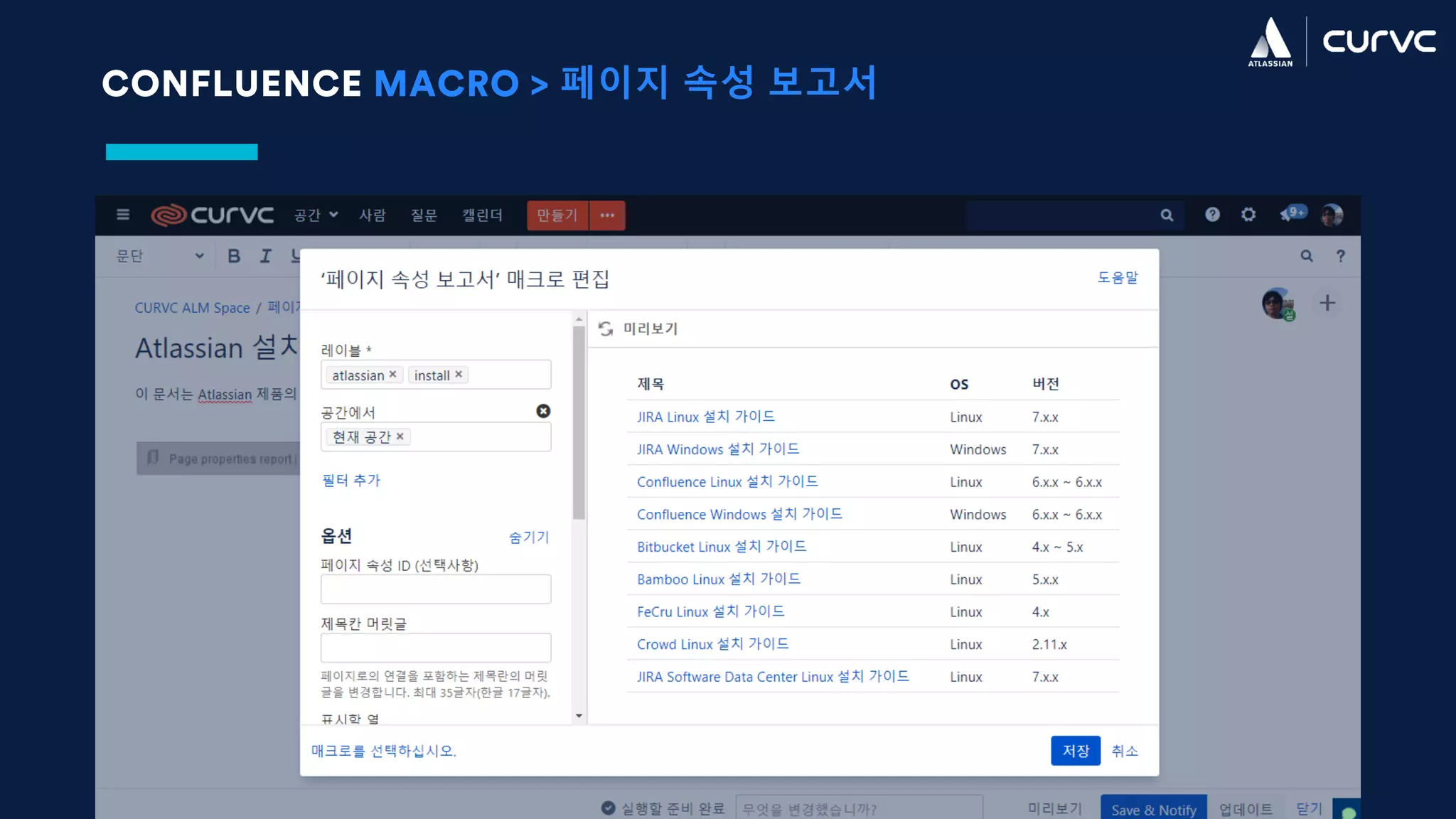The image size is (1456, 819).
Task: Click the editor toolbar search icon
Action: pos(1307,256)
